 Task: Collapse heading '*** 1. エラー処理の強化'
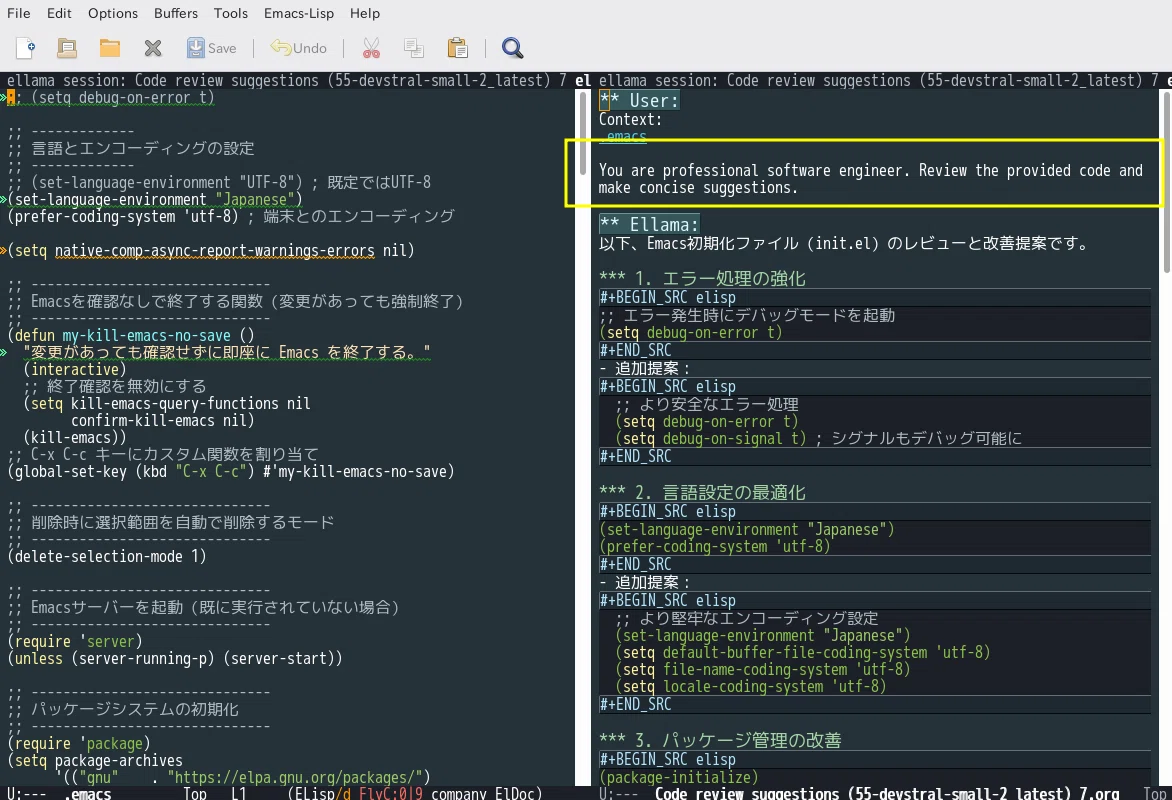702,279
